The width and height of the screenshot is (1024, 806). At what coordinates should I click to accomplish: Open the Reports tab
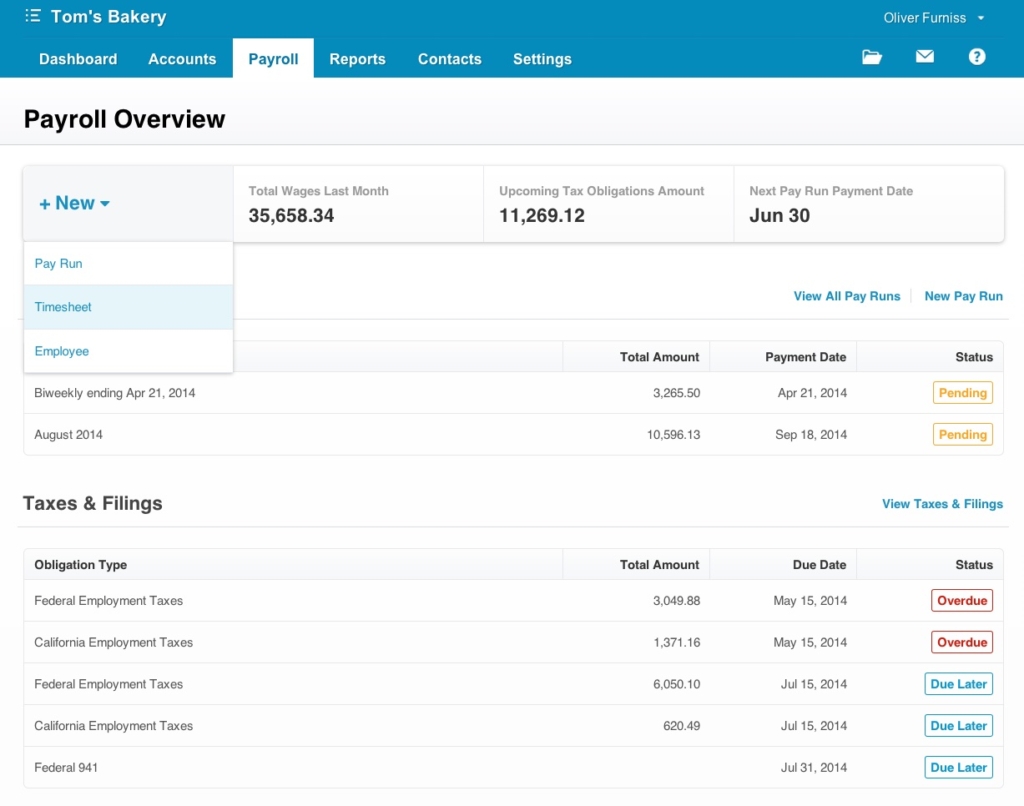coord(357,59)
